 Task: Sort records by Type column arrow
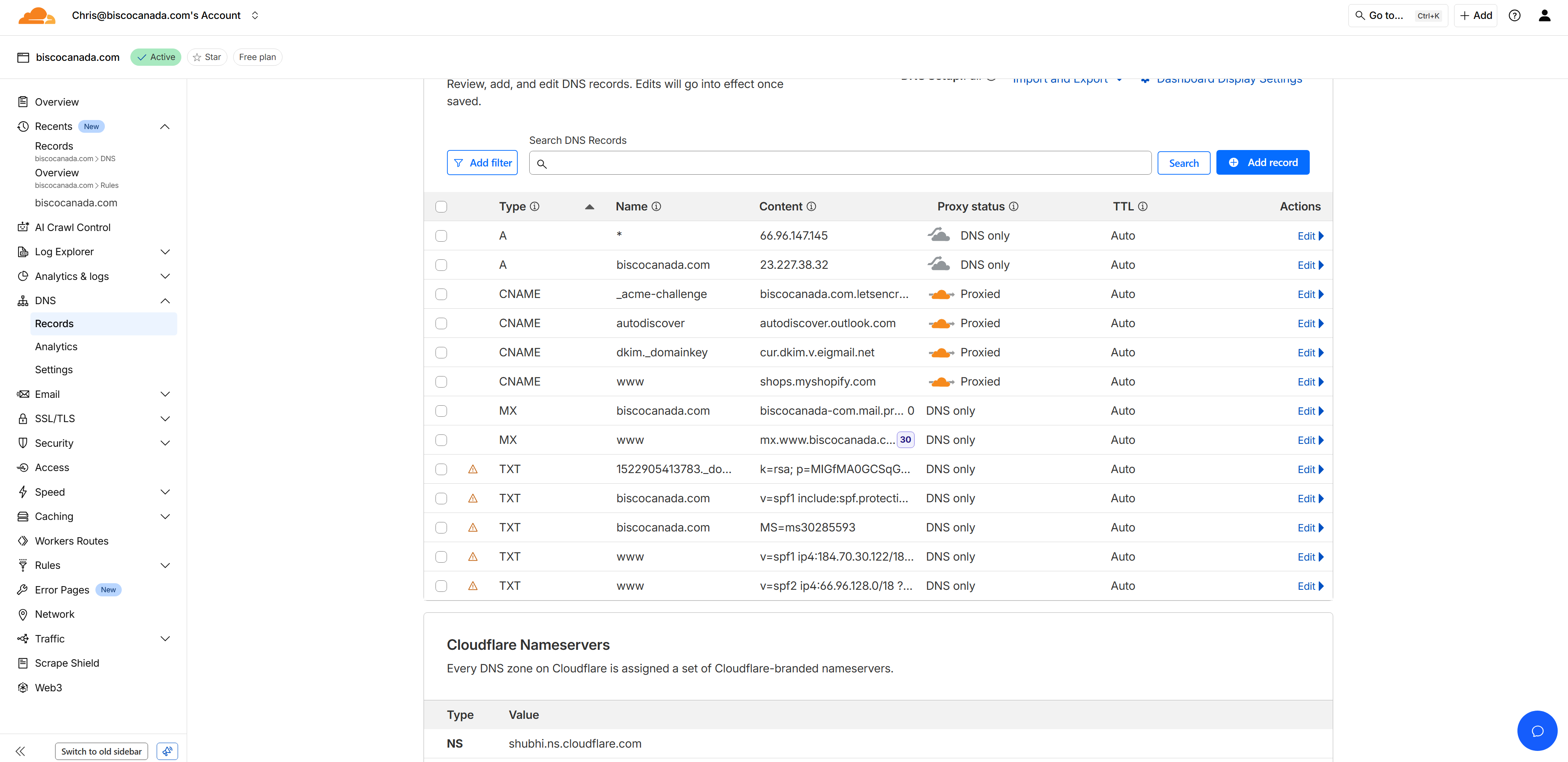point(589,207)
